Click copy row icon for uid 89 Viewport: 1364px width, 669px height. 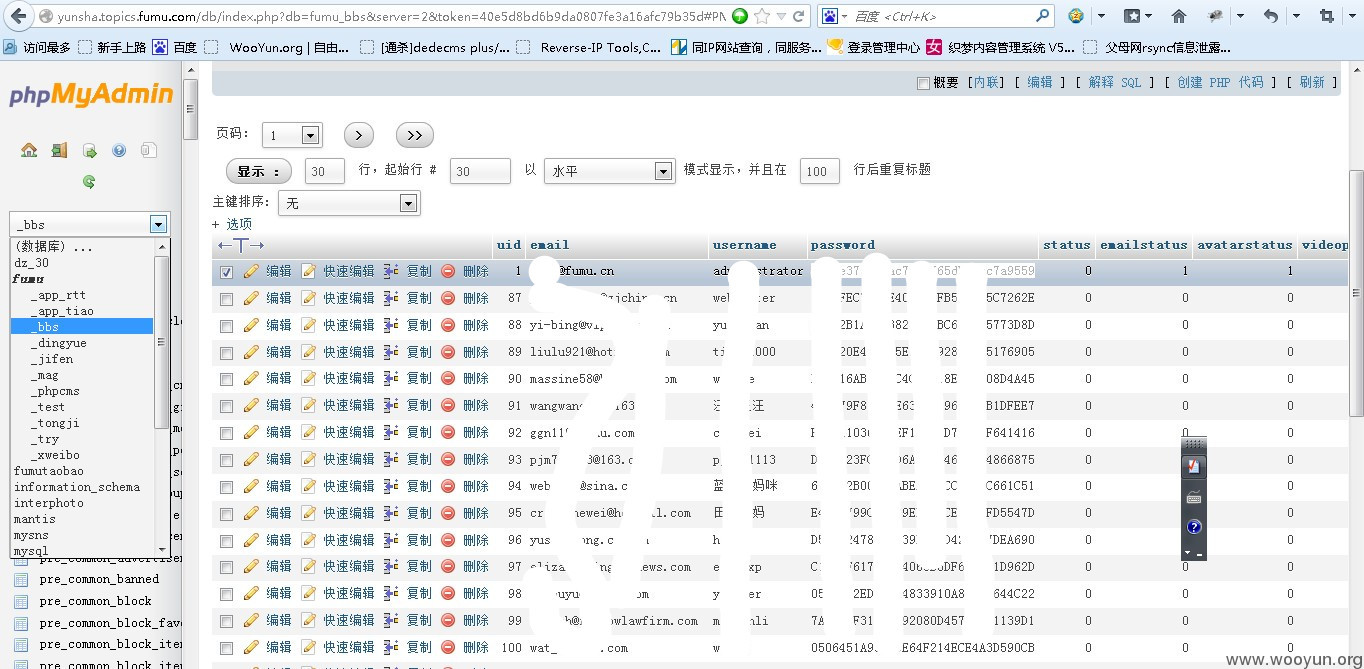coord(392,352)
